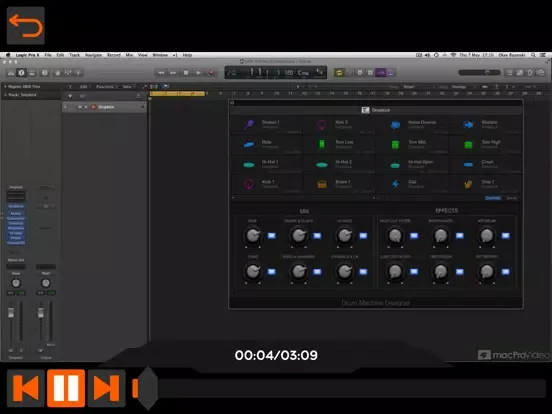Open the Dropkick patch name header
This screenshot has width=552, height=414.
(376, 110)
